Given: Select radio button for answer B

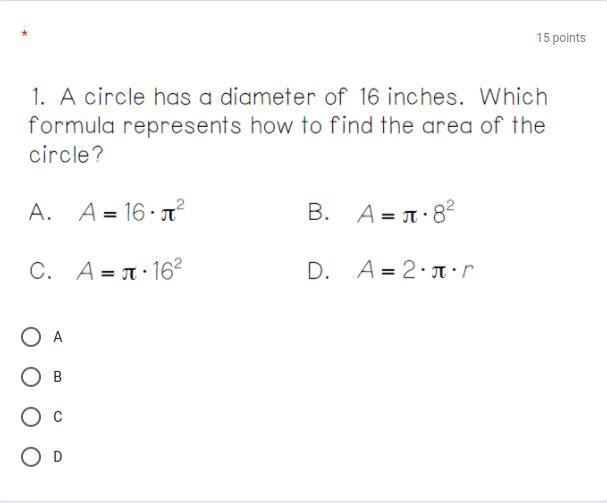Looking at the screenshot, I should pos(31,377).
